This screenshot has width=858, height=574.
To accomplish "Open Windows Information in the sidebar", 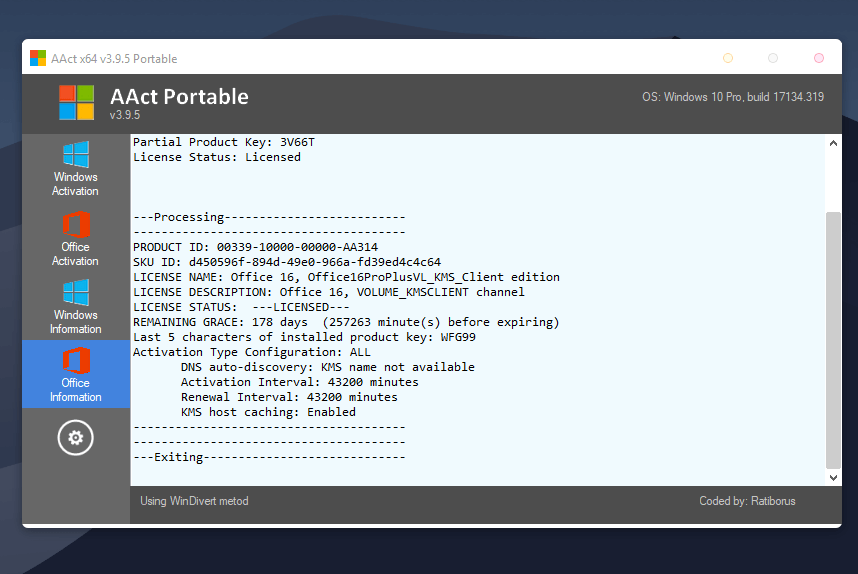I will pos(76,306).
